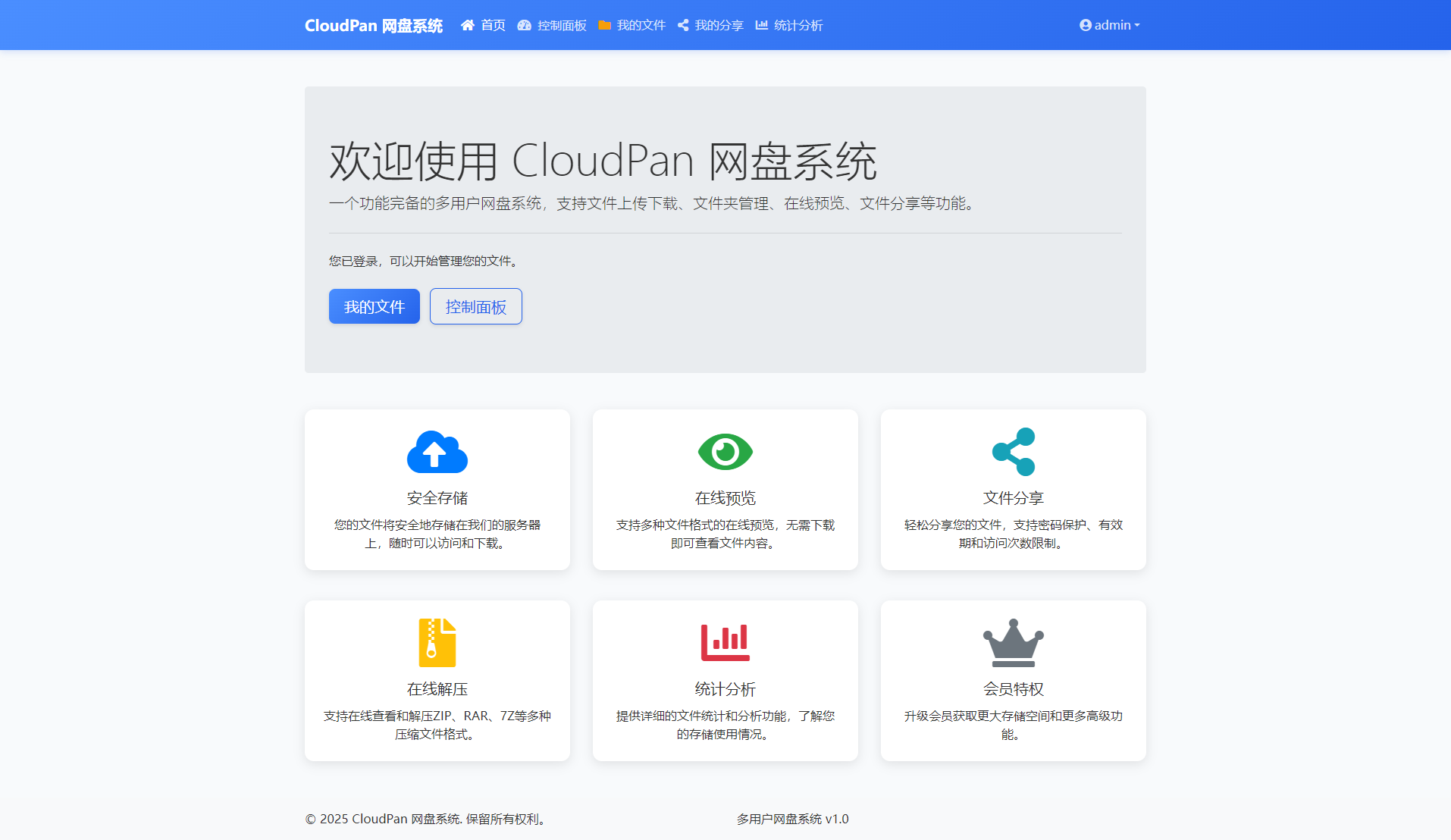This screenshot has width=1451, height=840.
Task: Click the orange folder icon in navbar
Action: [604, 25]
